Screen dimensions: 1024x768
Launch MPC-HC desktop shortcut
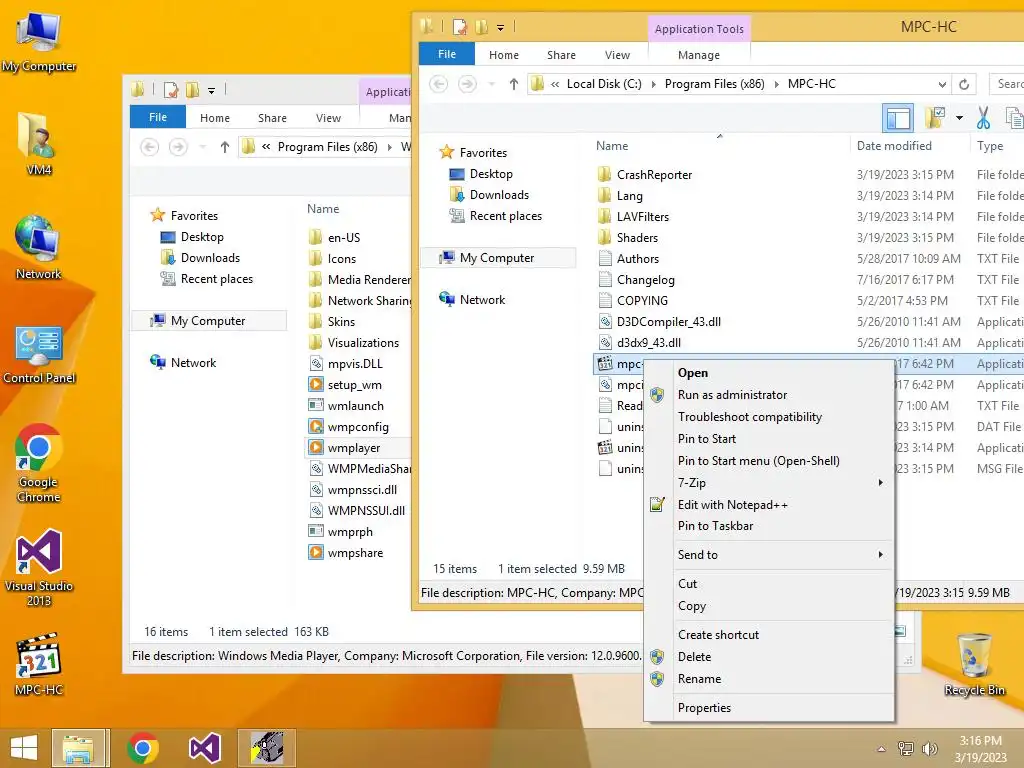[x=39, y=664]
